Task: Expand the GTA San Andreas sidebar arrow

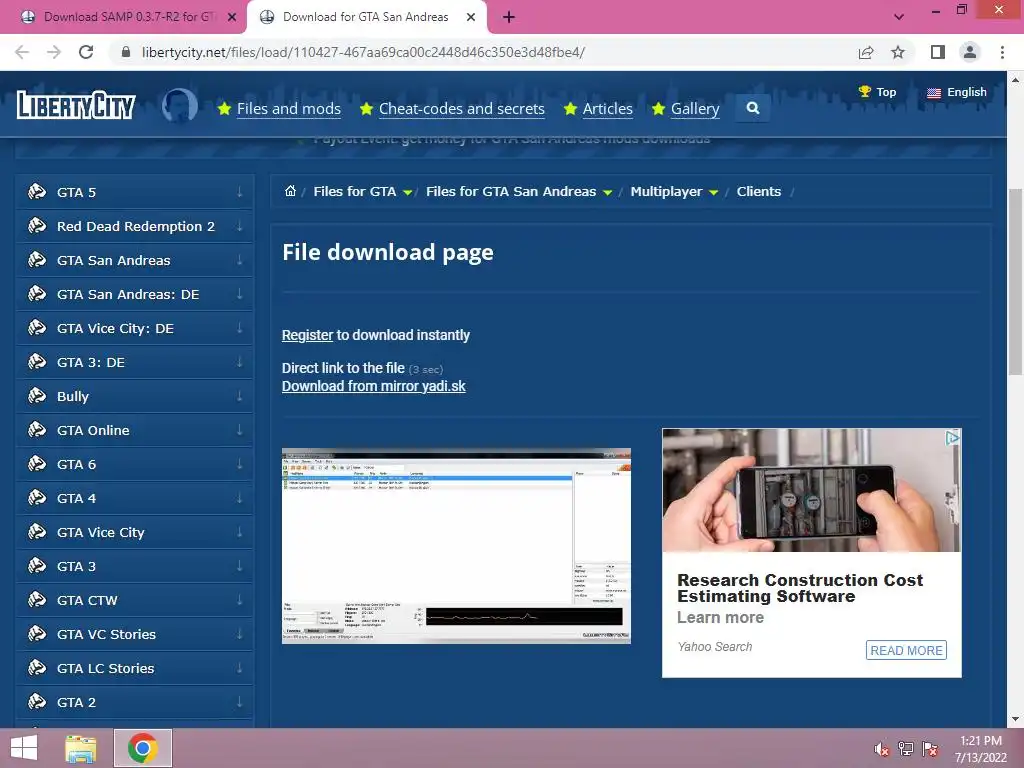Action: click(x=240, y=260)
